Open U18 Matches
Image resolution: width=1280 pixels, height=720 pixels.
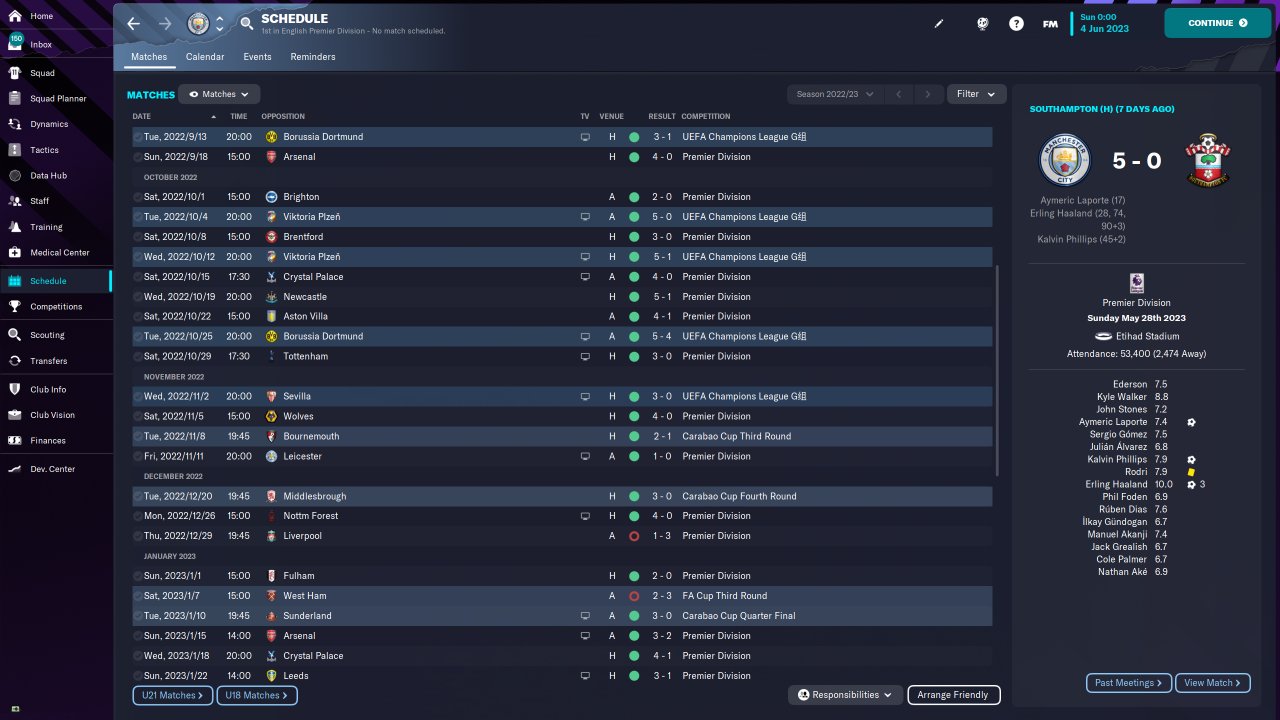click(257, 695)
